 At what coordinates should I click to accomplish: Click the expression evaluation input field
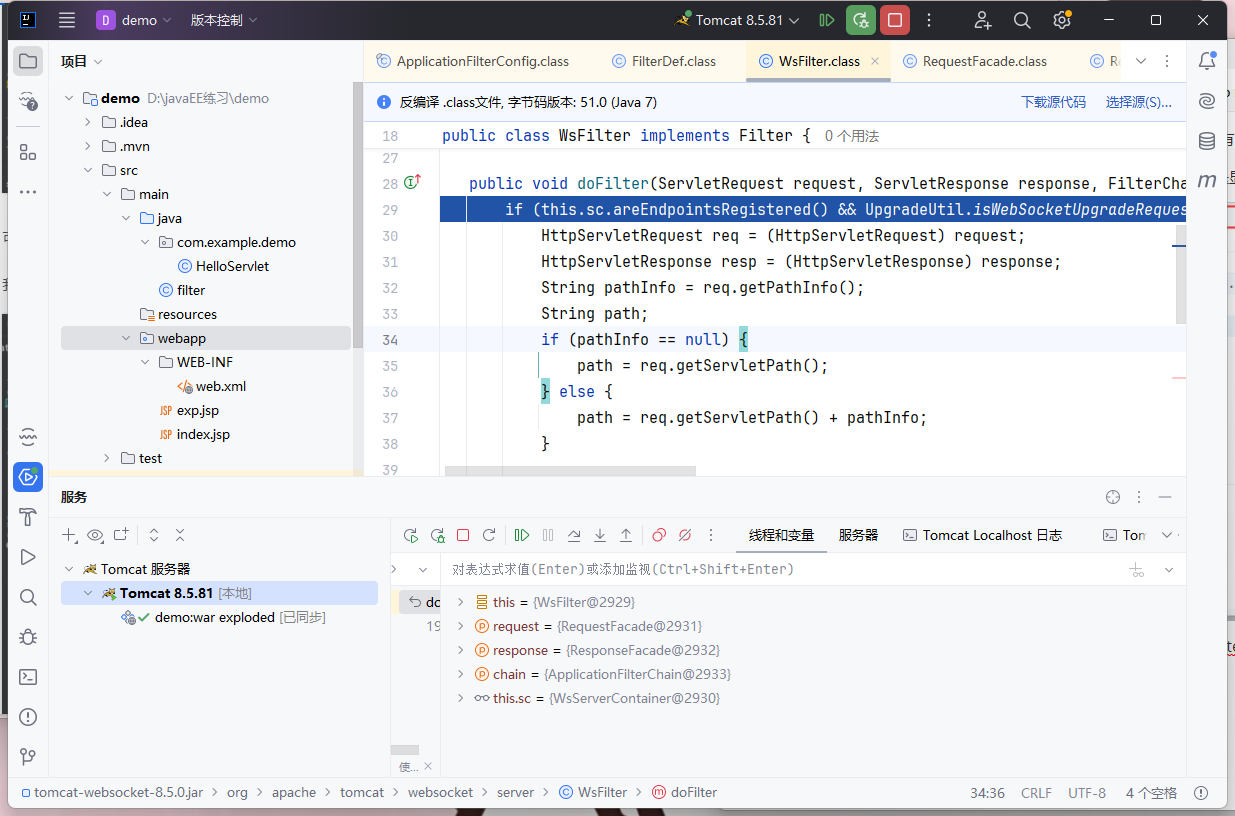[780, 569]
